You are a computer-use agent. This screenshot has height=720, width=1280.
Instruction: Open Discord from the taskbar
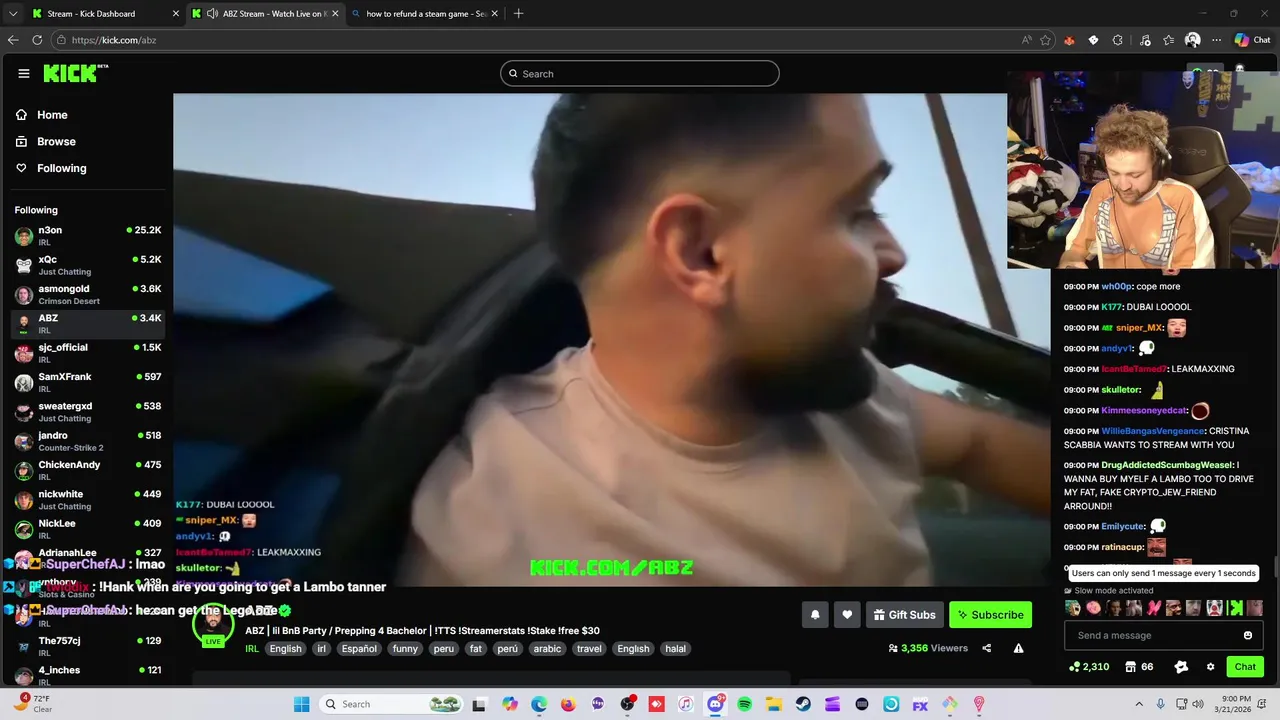tap(715, 704)
